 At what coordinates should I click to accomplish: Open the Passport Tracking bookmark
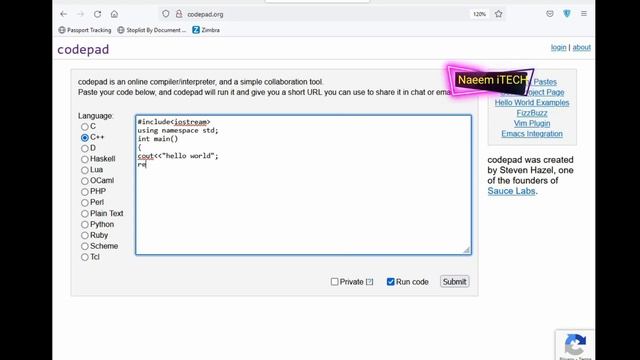85,30
